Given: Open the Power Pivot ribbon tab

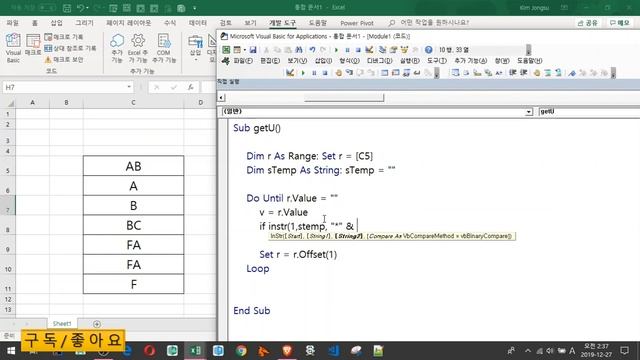Looking at the screenshot, I should pyautogui.click(x=357, y=23).
